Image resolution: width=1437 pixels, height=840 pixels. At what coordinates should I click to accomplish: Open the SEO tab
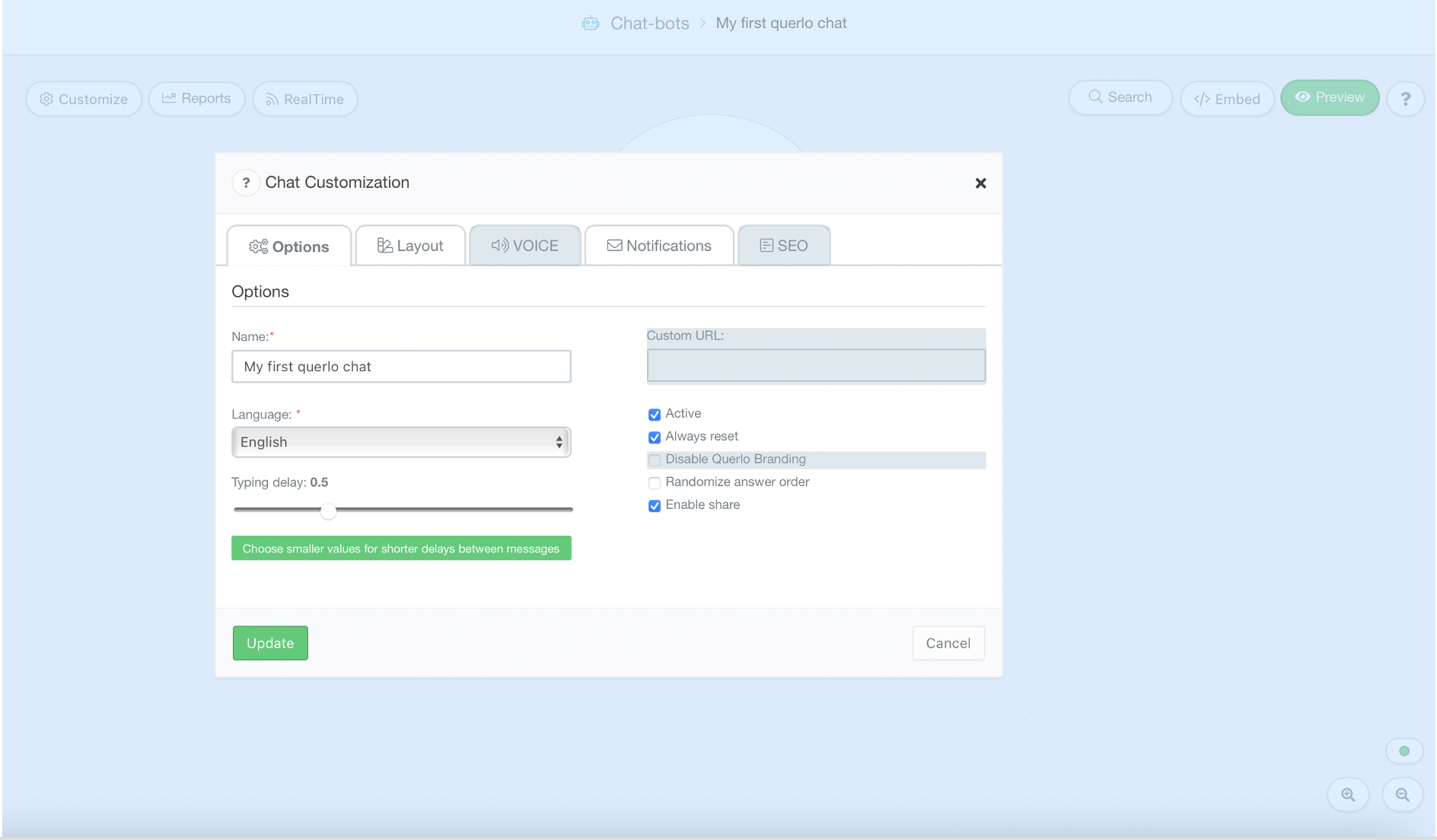(x=784, y=245)
